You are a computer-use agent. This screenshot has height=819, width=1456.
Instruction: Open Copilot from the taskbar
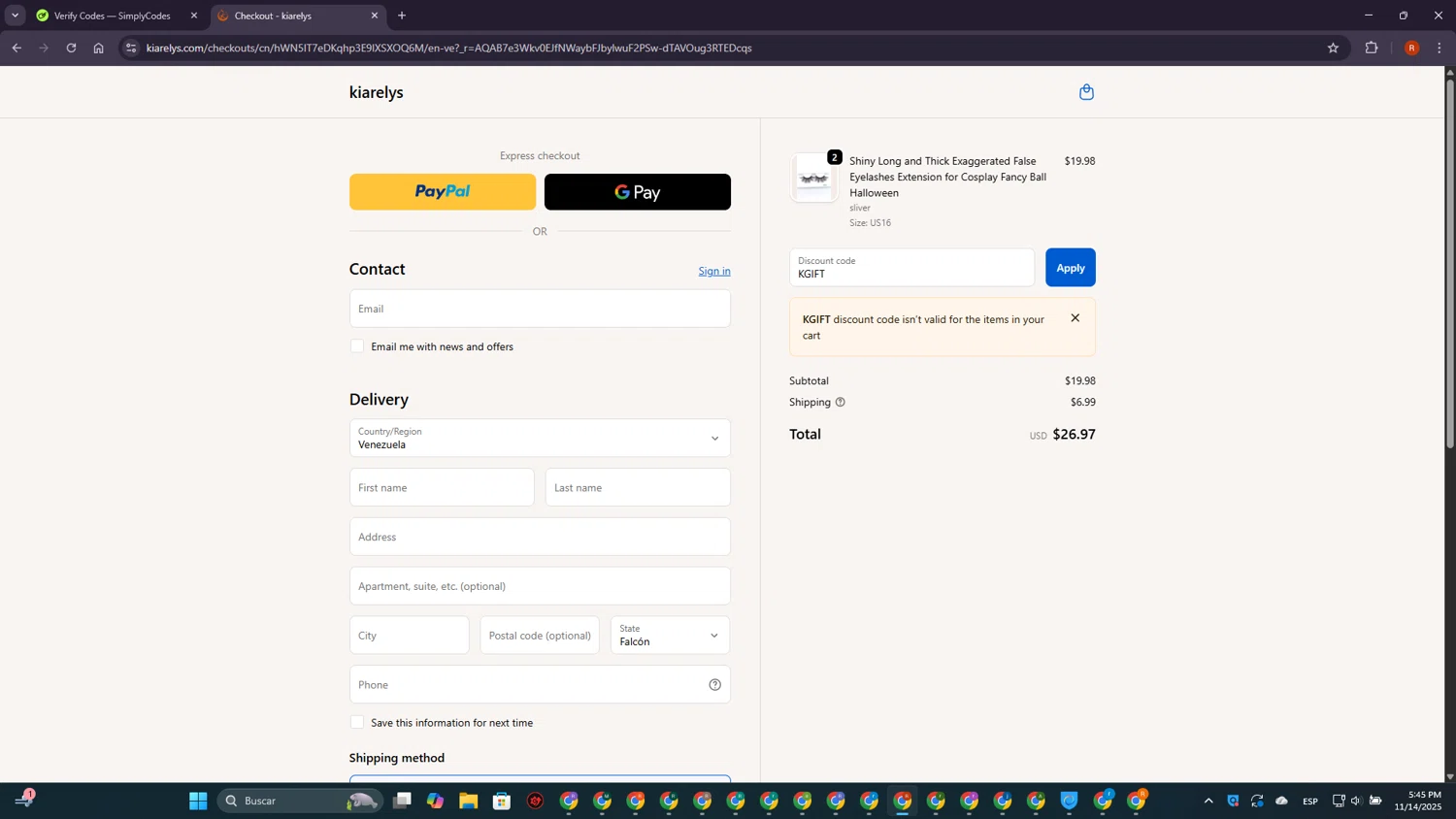(x=435, y=801)
